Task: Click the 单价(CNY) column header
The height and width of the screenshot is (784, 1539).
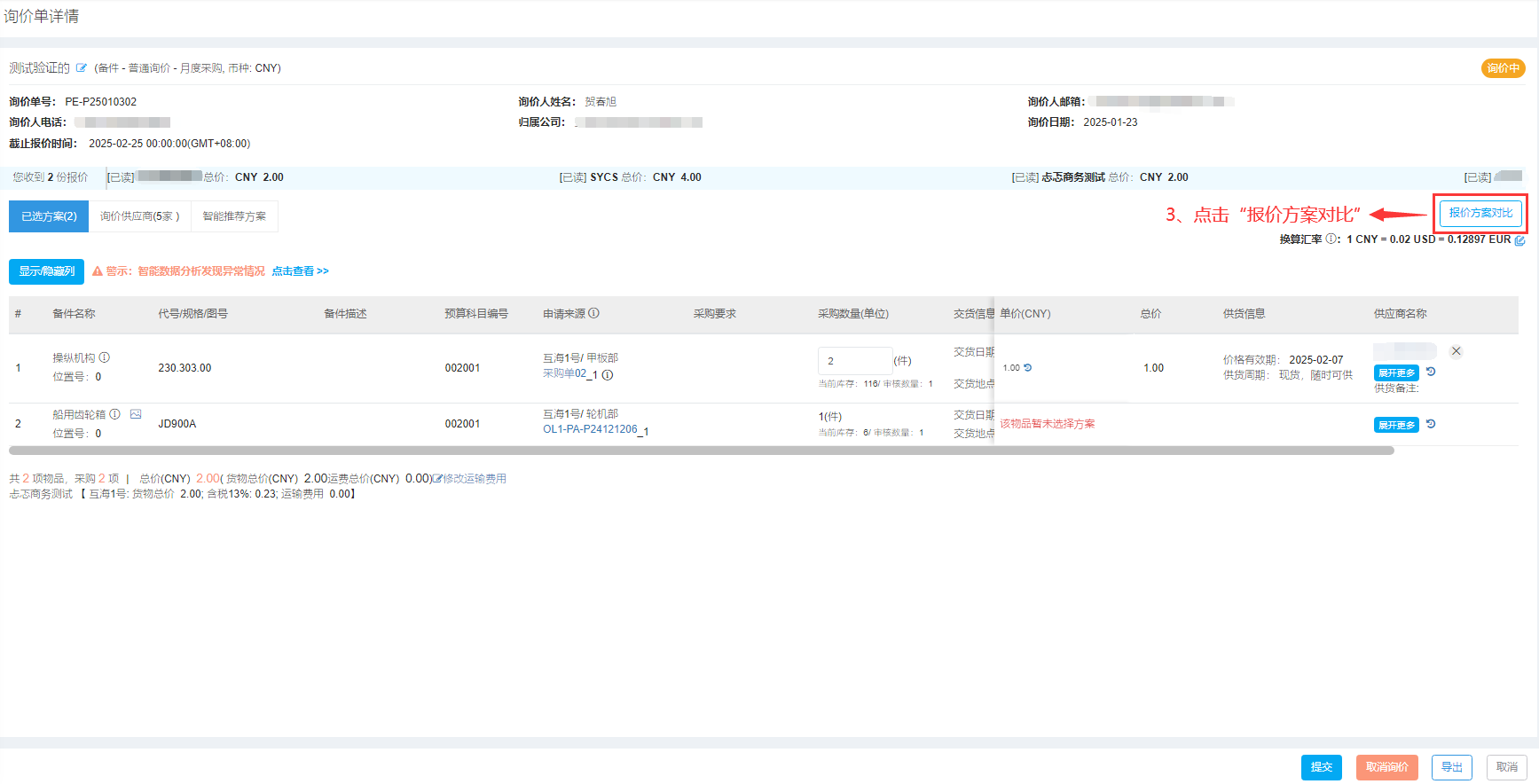Action: coord(1025,314)
